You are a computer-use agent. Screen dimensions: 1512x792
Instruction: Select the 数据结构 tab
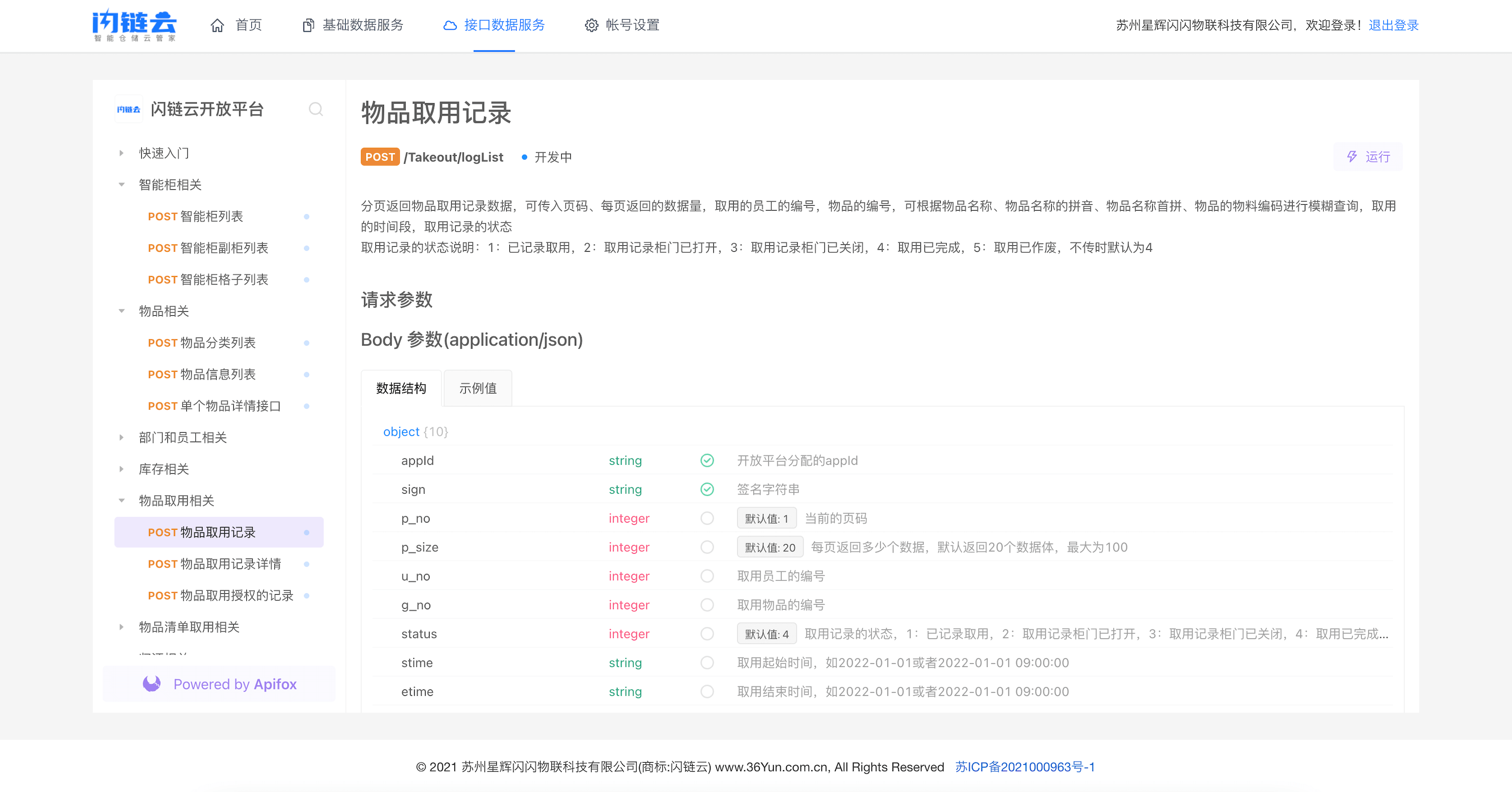pos(401,388)
